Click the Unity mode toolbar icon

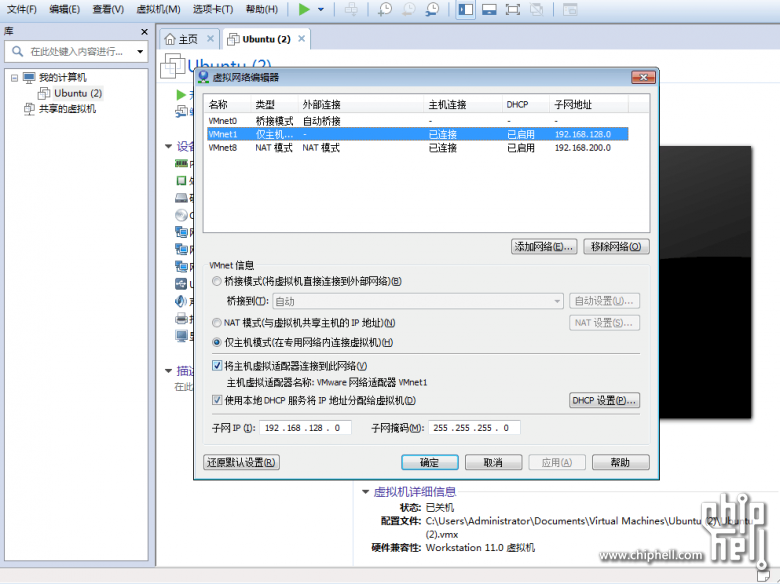point(536,9)
